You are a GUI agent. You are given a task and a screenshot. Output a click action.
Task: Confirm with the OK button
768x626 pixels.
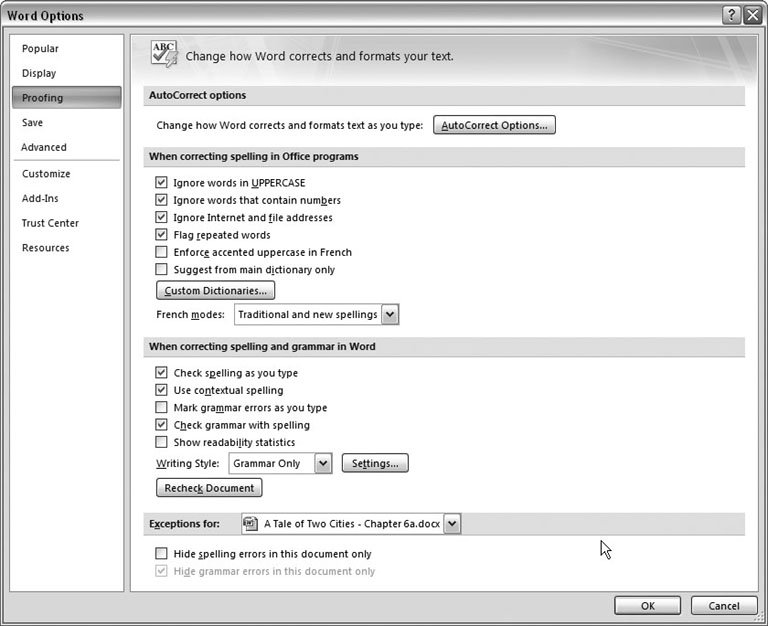point(648,605)
